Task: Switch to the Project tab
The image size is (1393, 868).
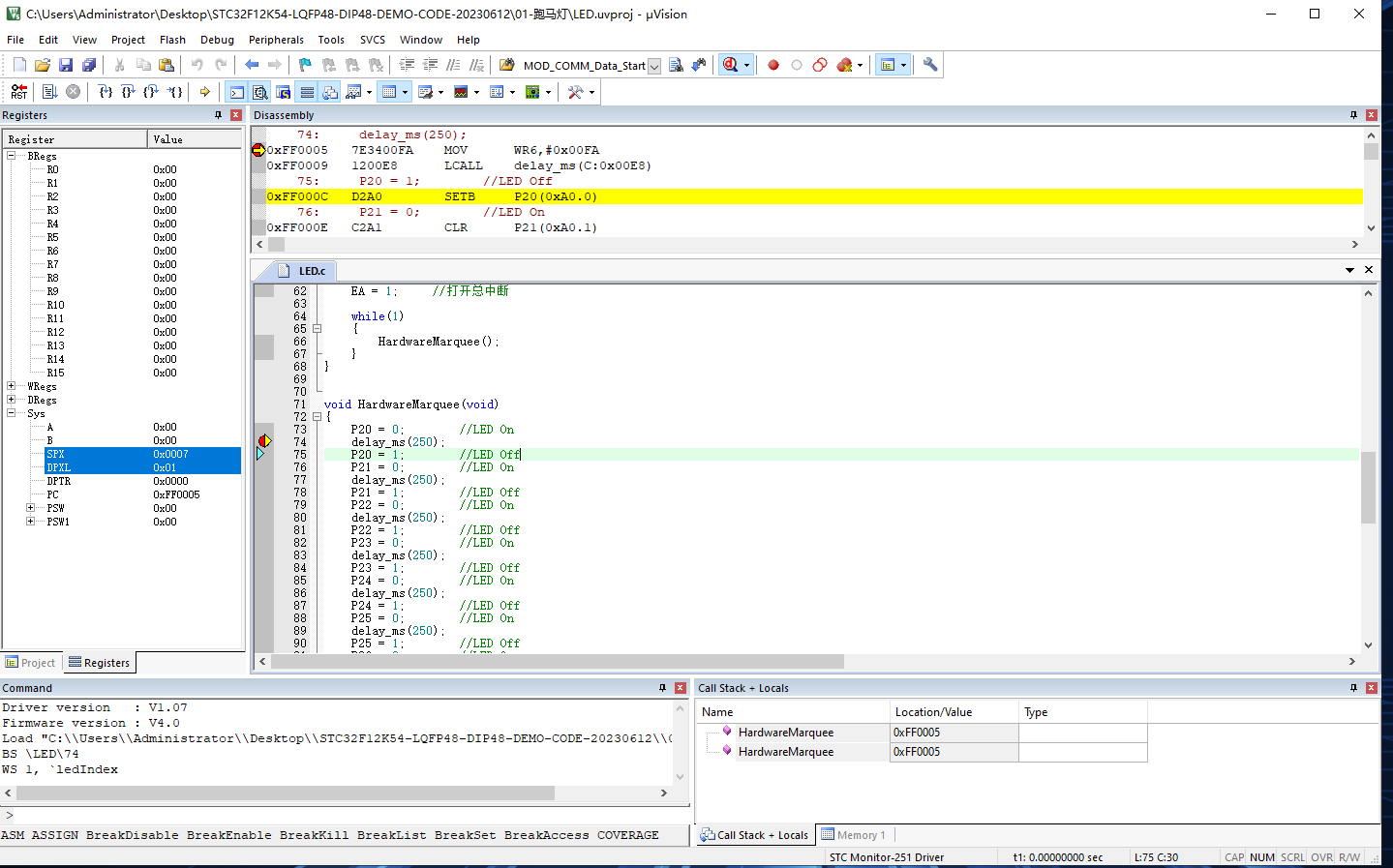Action: tap(31, 663)
